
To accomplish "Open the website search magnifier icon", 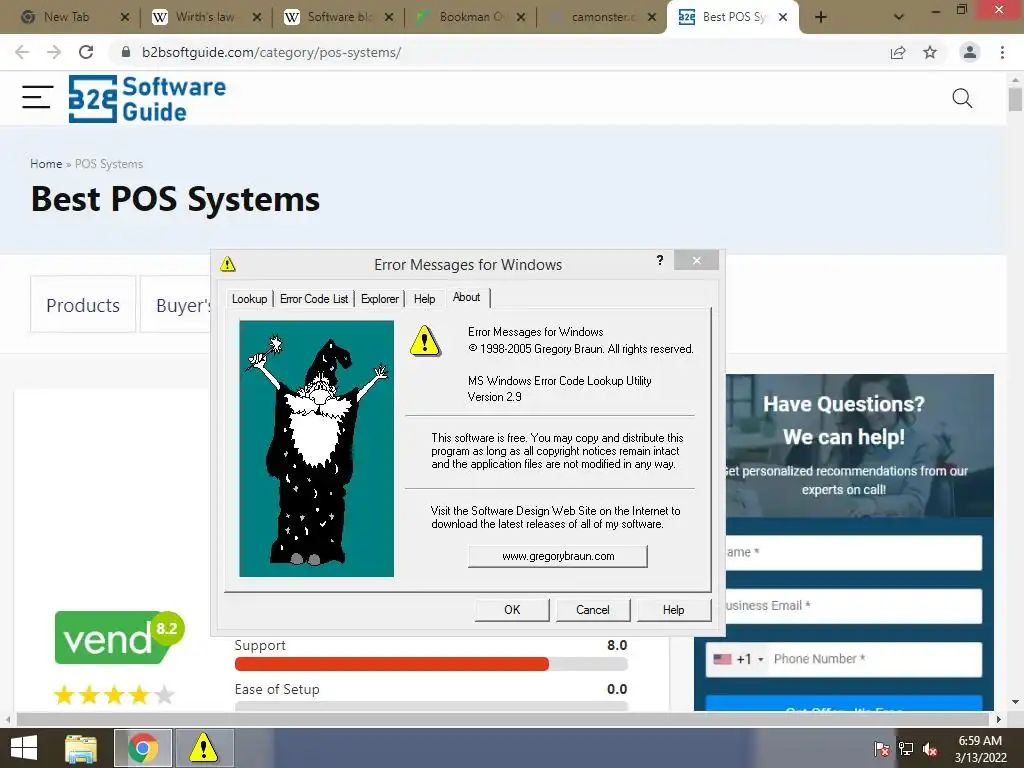I will coord(962,99).
